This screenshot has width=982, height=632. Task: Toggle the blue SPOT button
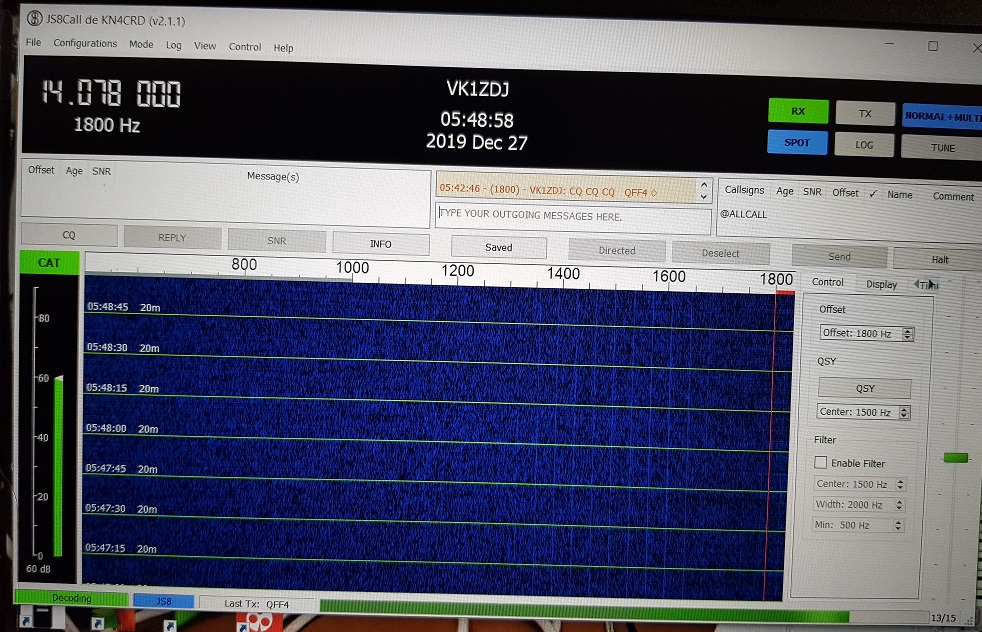[797, 142]
